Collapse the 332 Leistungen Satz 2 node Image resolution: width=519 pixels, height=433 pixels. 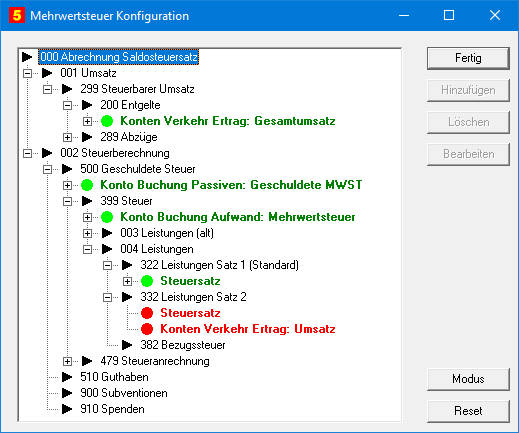tap(107, 297)
